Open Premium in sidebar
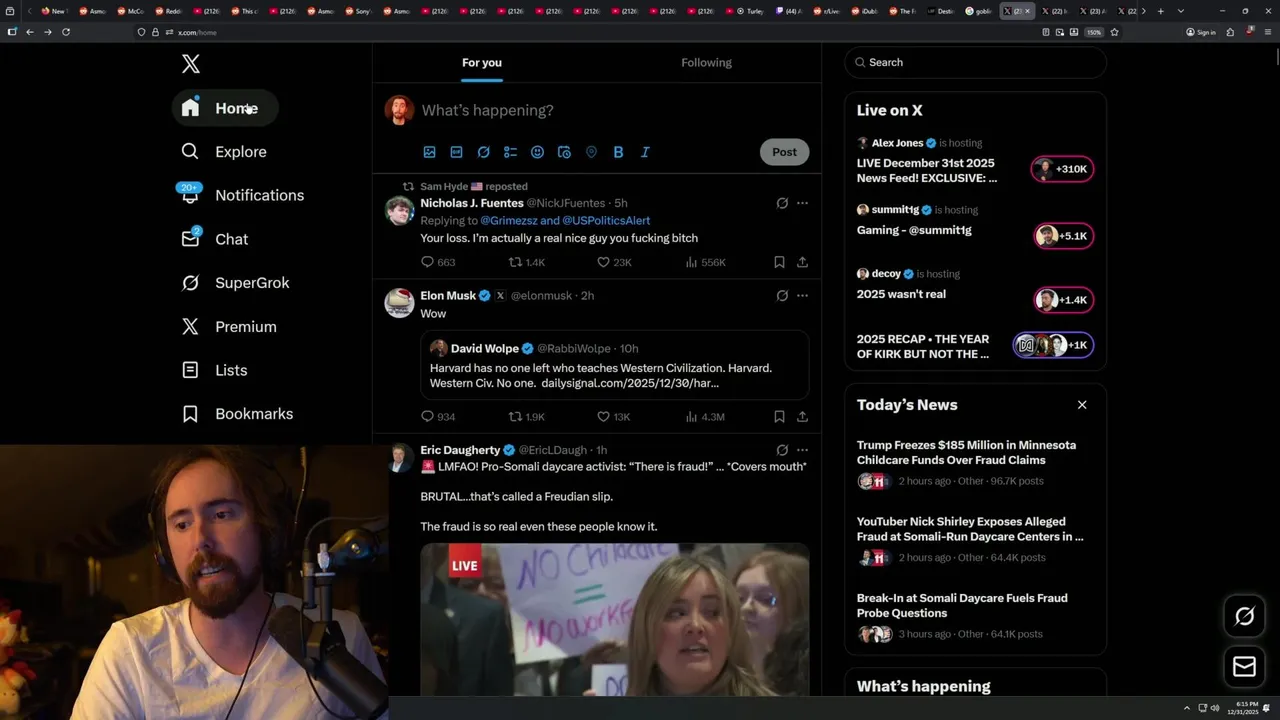Image resolution: width=1280 pixels, height=720 pixels. pyautogui.click(x=229, y=327)
